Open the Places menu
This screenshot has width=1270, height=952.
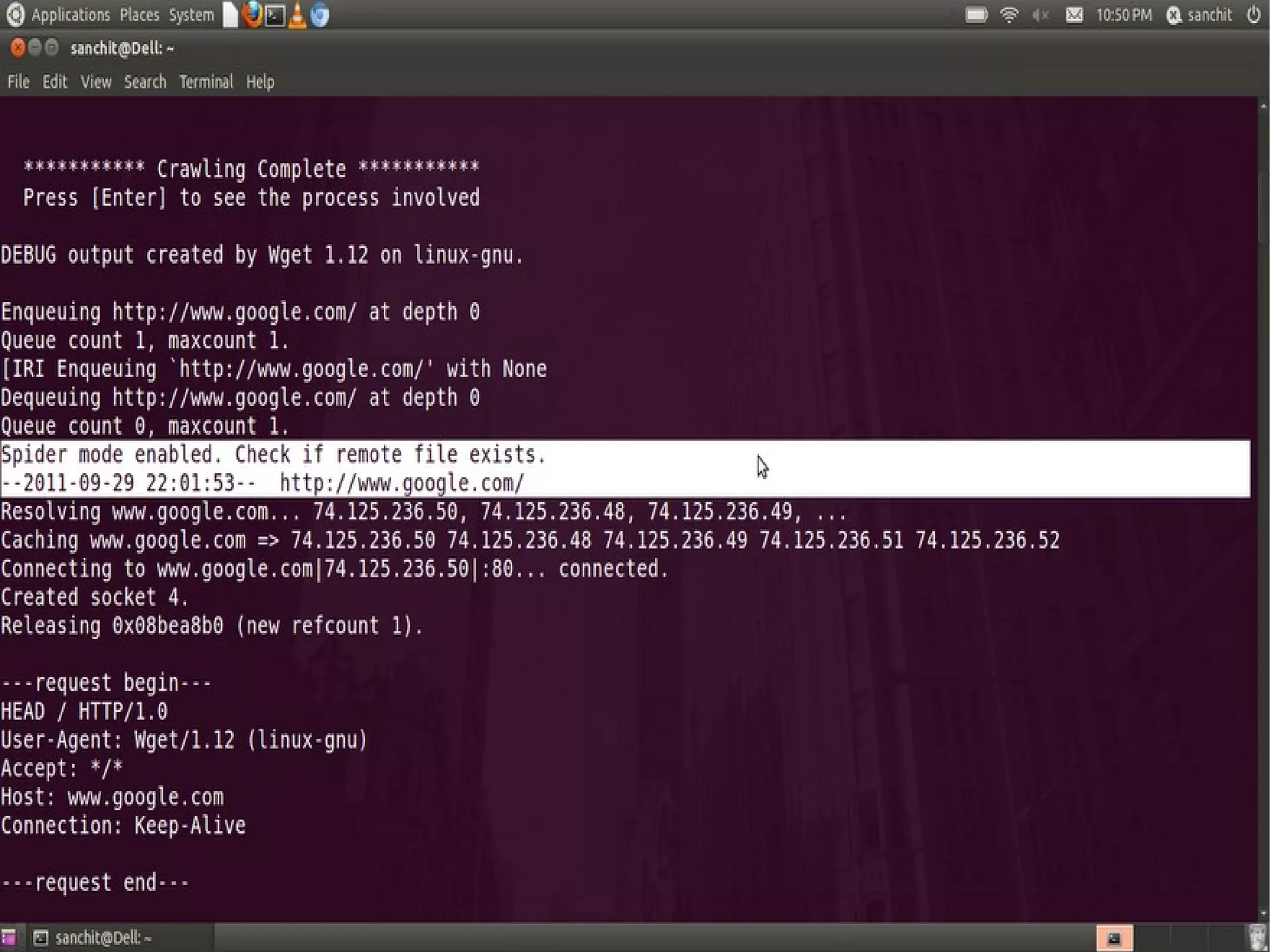139,15
